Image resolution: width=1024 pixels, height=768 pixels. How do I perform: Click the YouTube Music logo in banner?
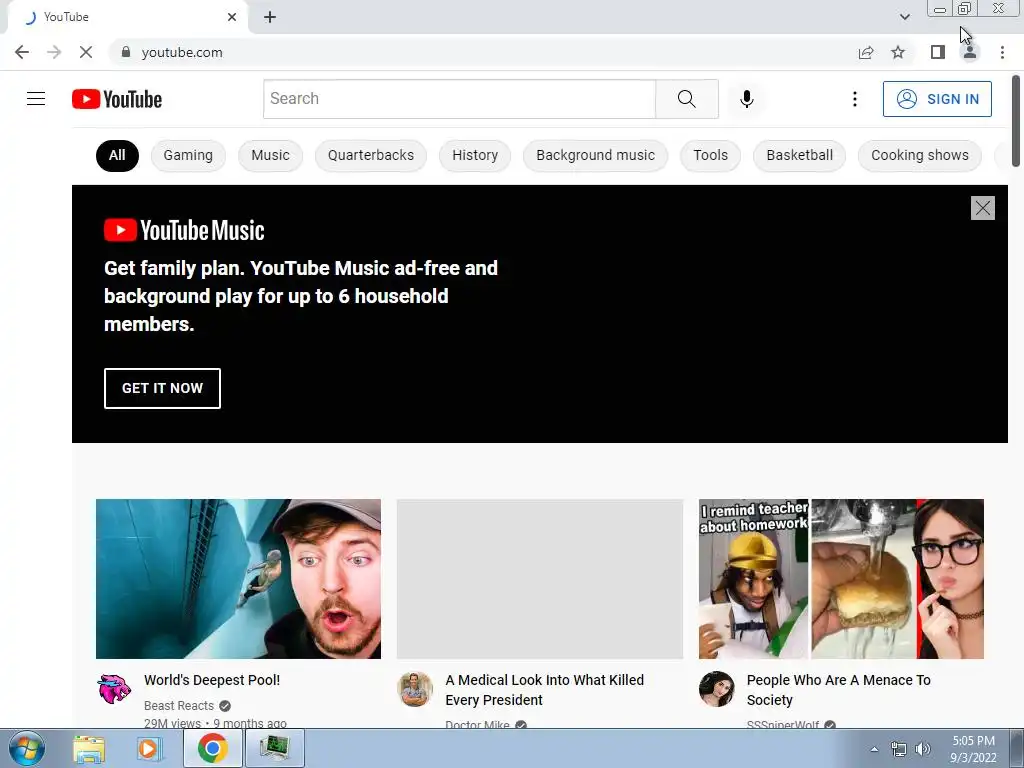pos(184,230)
